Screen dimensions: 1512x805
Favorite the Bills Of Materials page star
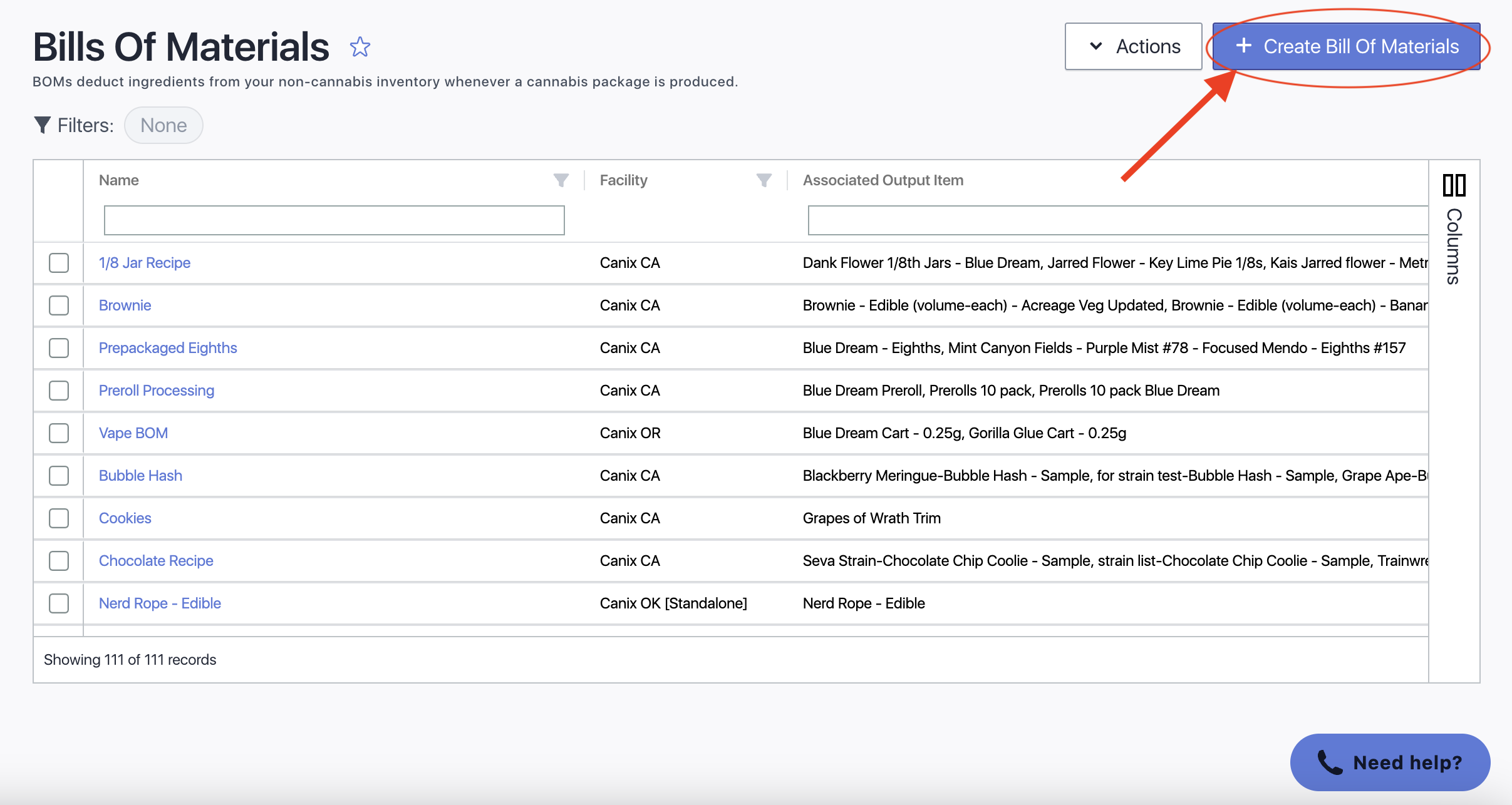(360, 47)
